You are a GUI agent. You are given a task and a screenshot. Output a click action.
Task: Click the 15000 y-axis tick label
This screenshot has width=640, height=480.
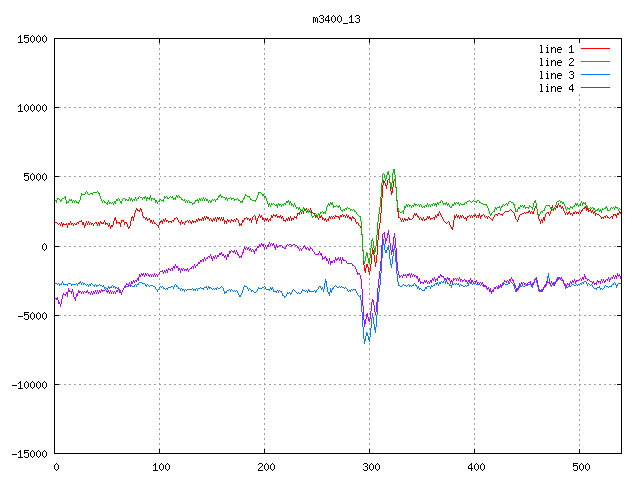(32, 39)
